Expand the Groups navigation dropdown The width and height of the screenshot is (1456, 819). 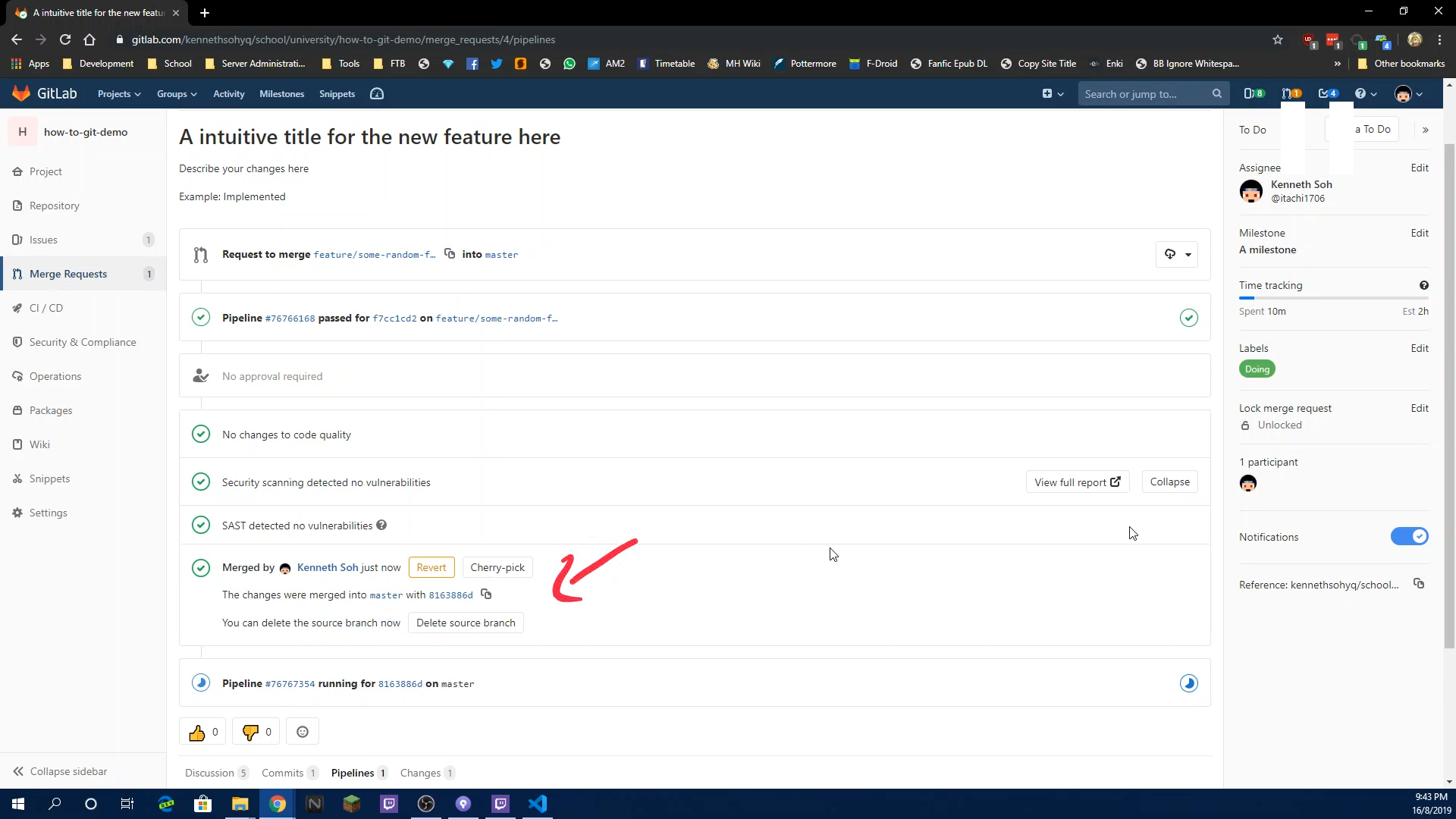coord(176,94)
